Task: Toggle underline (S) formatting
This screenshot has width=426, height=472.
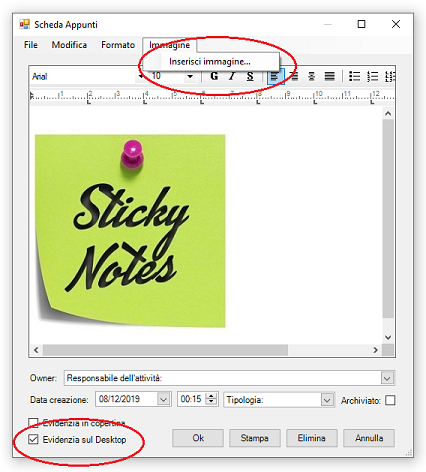Action: coord(250,76)
